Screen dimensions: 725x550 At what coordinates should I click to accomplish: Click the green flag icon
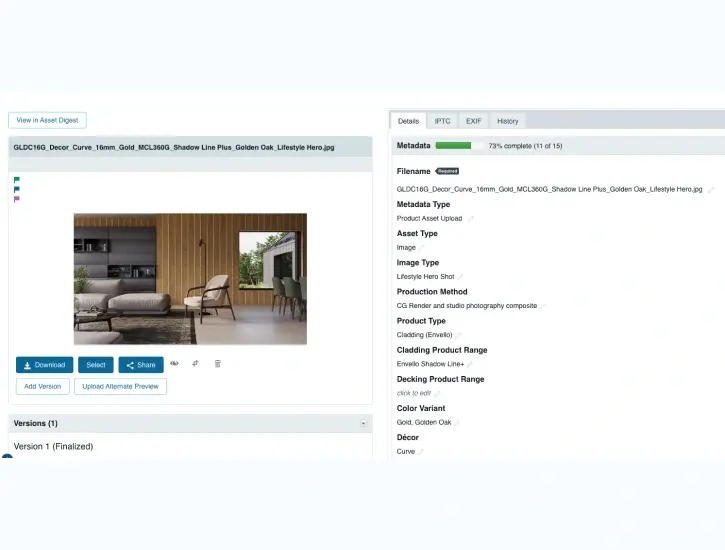point(17,180)
